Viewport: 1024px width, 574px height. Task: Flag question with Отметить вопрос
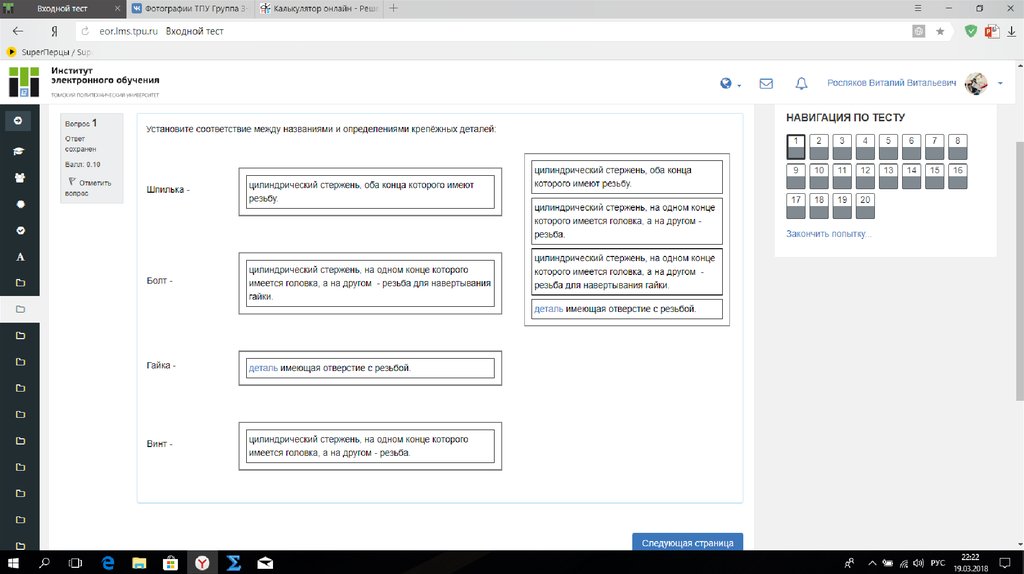89,187
